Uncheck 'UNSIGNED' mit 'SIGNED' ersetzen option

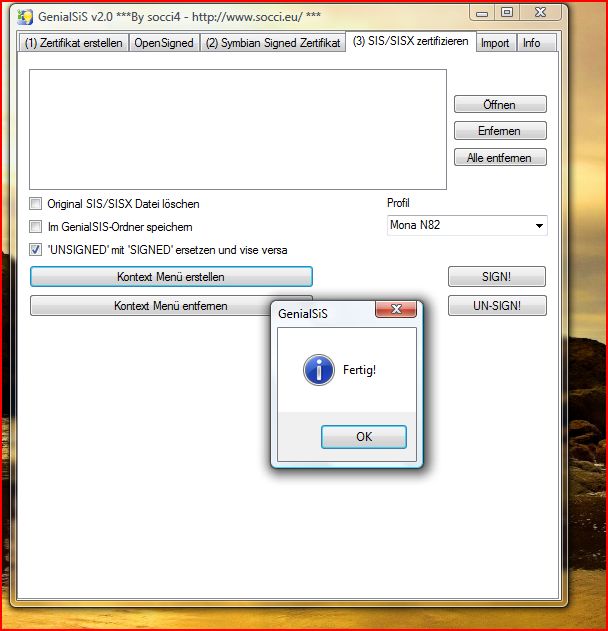[35, 250]
